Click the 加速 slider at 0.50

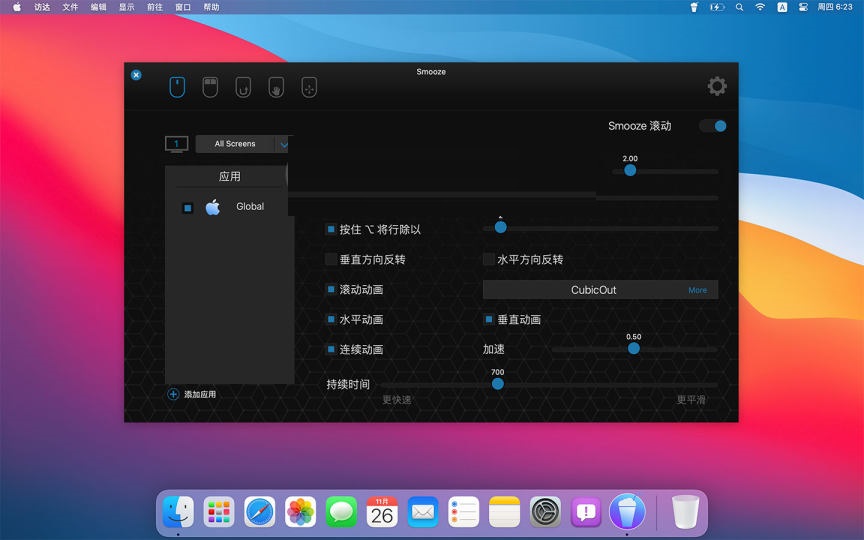coord(634,348)
